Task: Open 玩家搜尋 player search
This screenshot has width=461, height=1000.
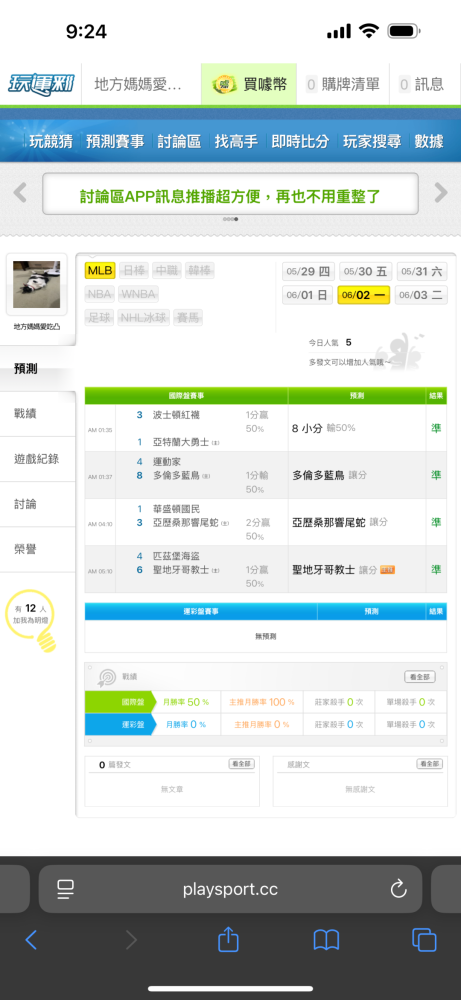Action: pos(372,141)
